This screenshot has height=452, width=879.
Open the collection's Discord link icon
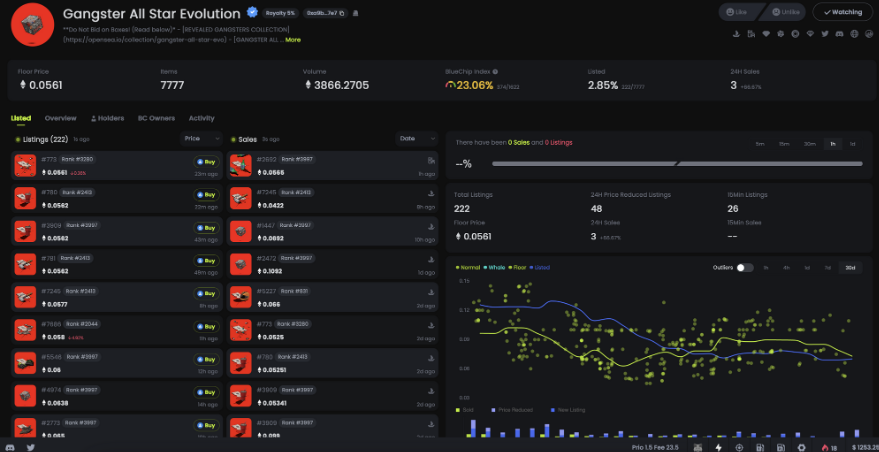click(x=839, y=34)
